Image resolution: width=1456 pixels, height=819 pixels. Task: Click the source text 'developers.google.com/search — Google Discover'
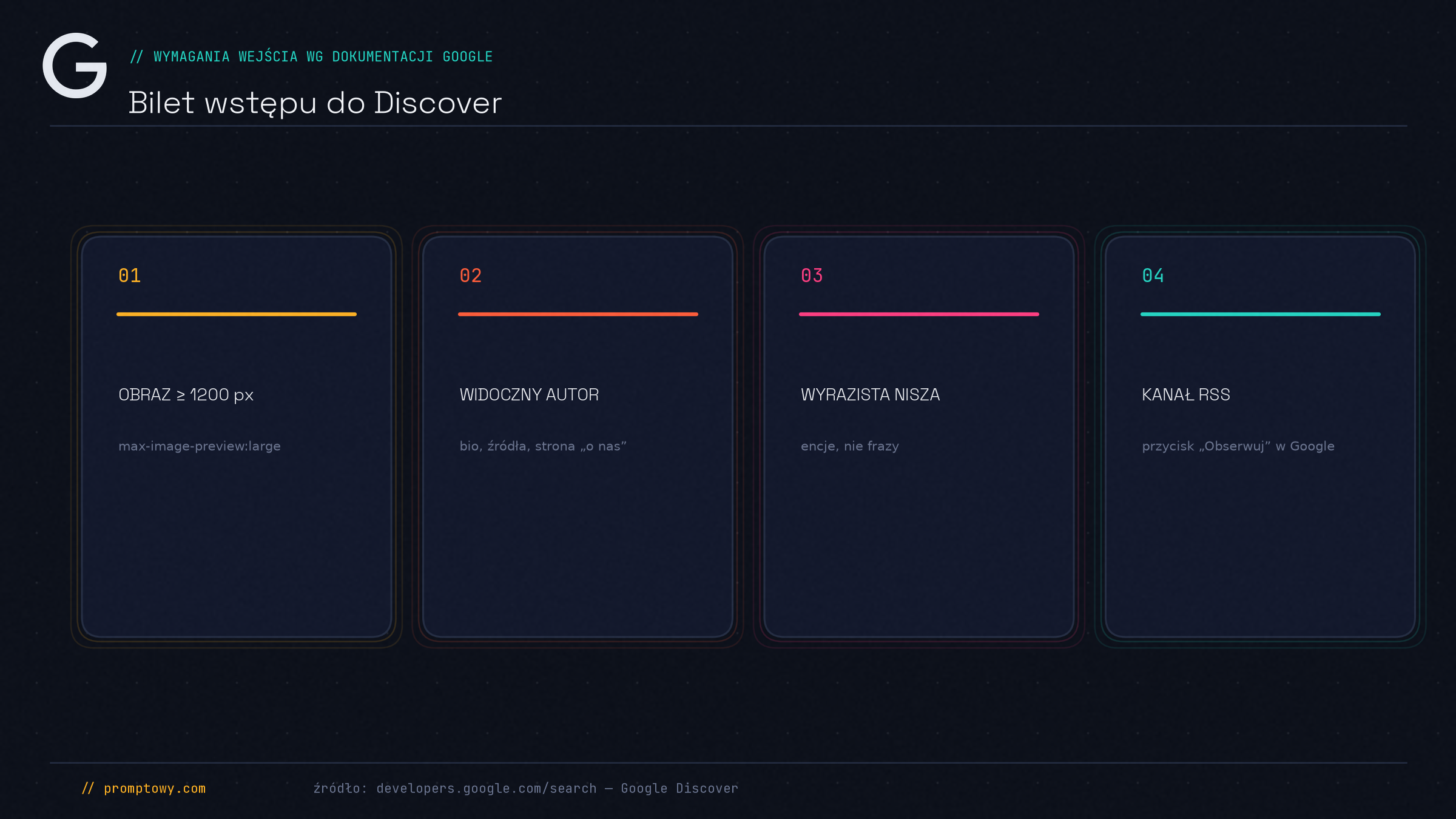[x=557, y=788]
